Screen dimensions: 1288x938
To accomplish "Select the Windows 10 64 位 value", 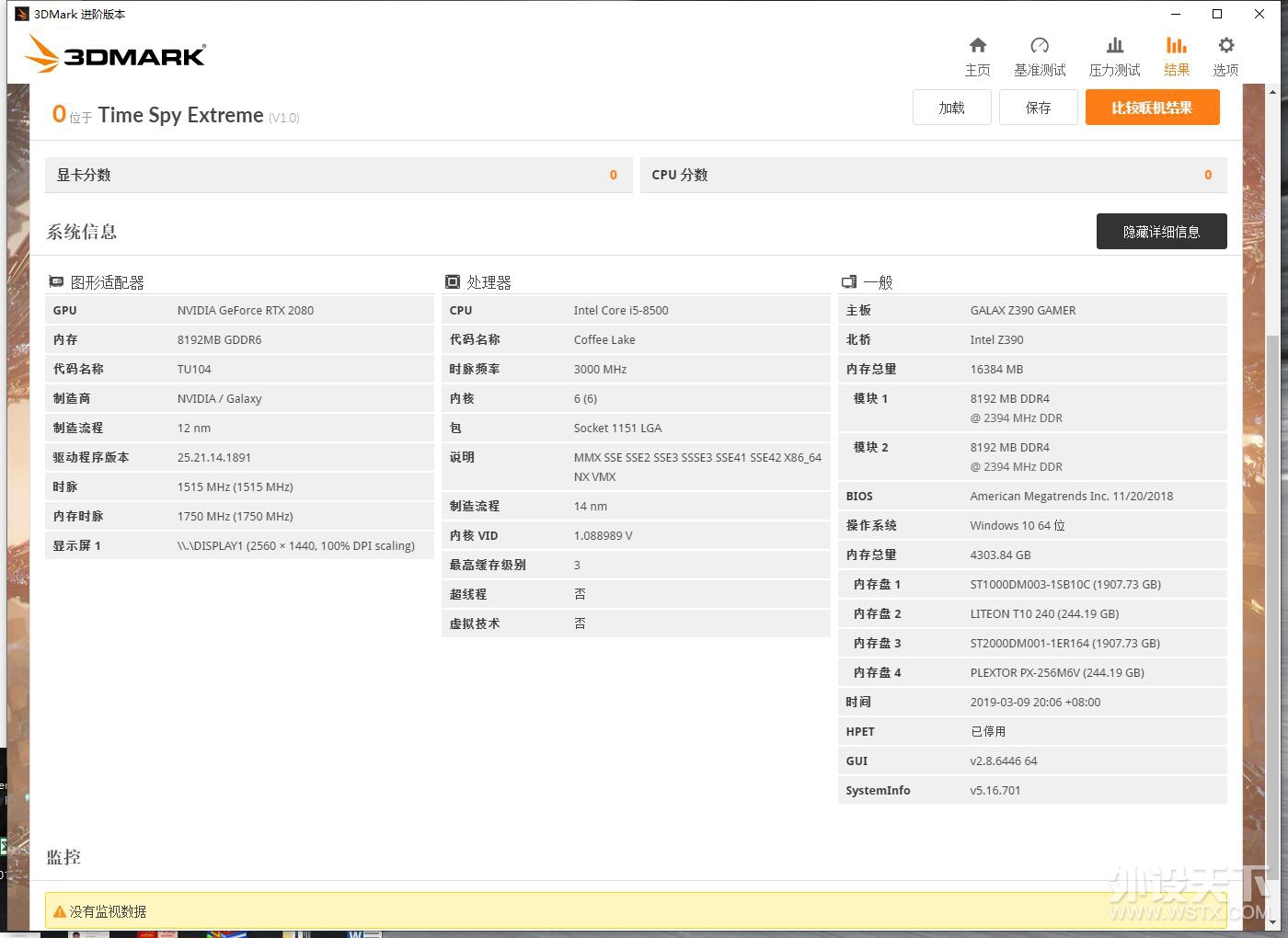I will 1018,525.
